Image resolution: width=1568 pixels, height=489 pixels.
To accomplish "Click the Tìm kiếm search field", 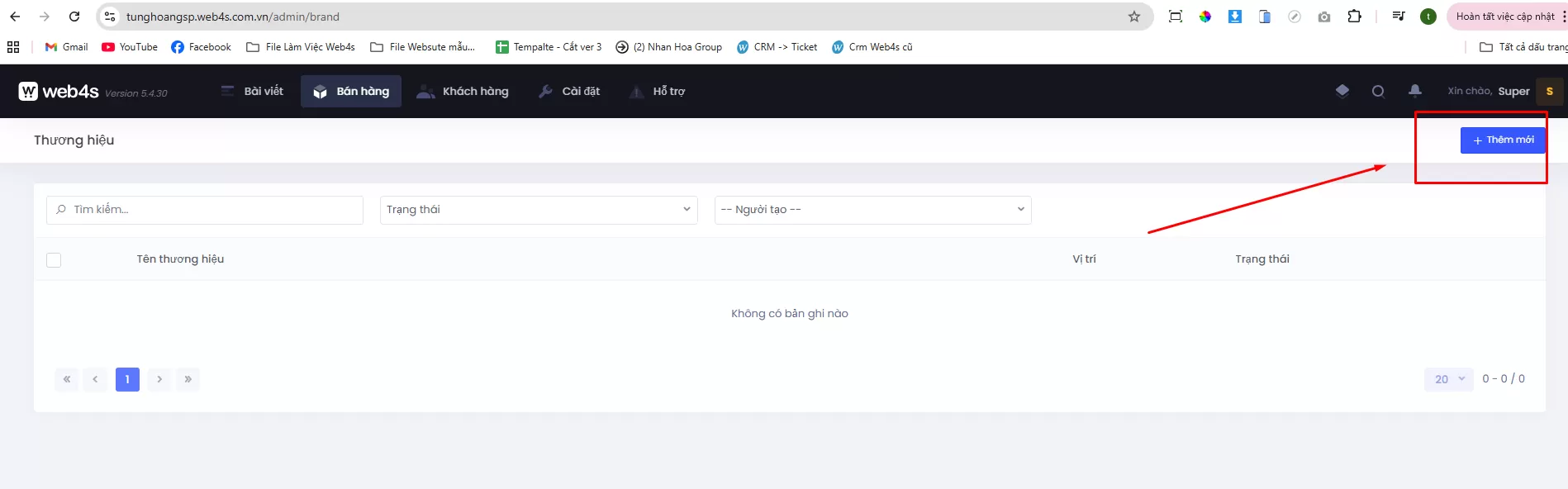I will click(207, 210).
